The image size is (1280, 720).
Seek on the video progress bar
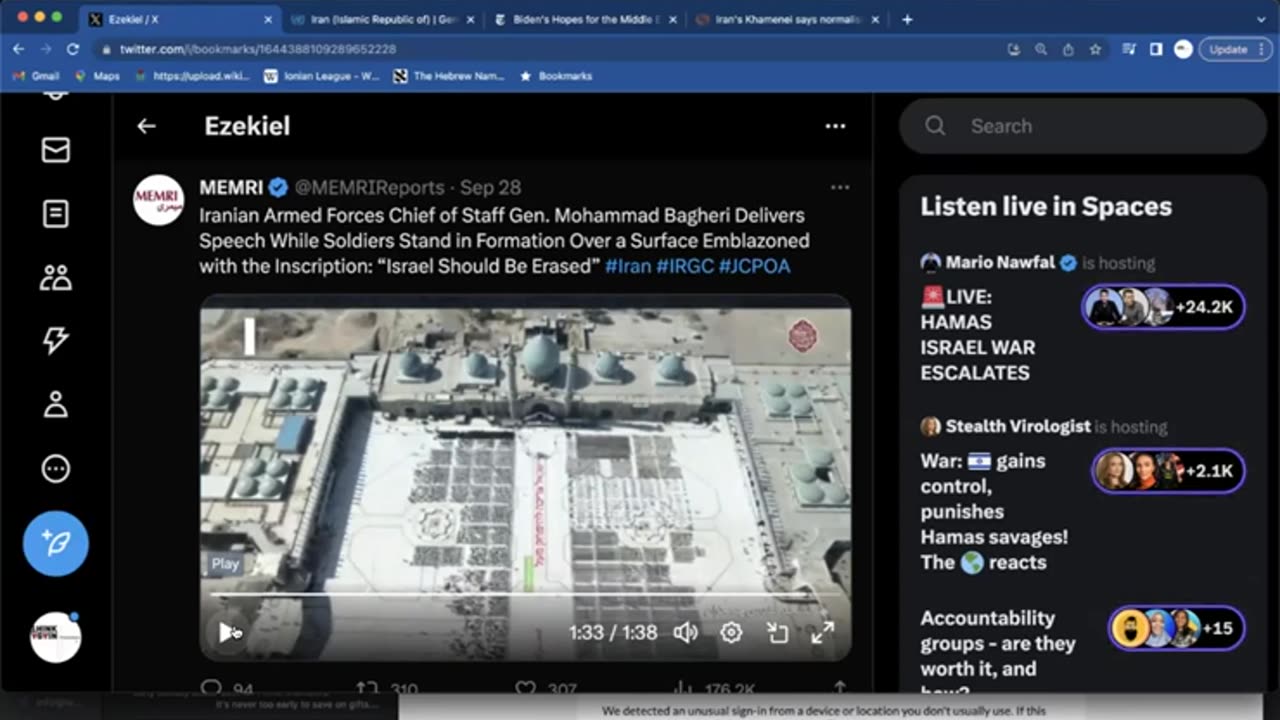click(x=525, y=594)
